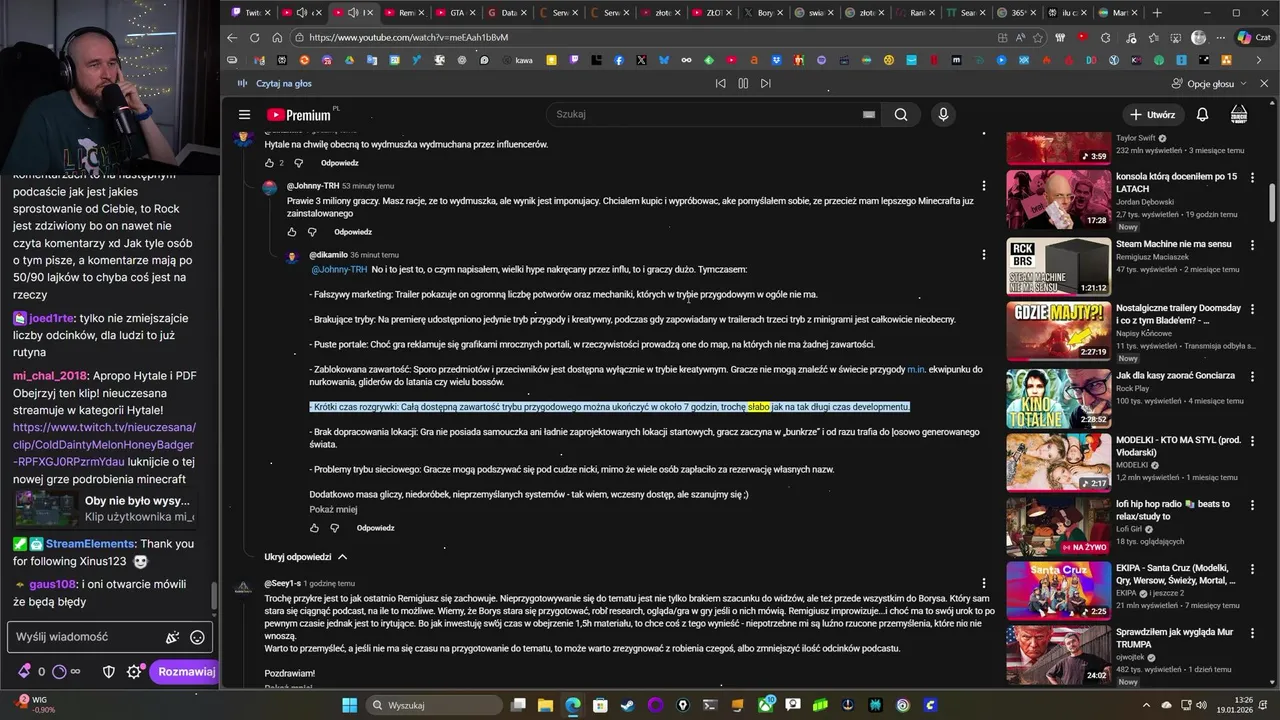This screenshot has width=1280, height=720.
Task: Open KINO TOTALNE video thumbnail
Action: [1058, 399]
